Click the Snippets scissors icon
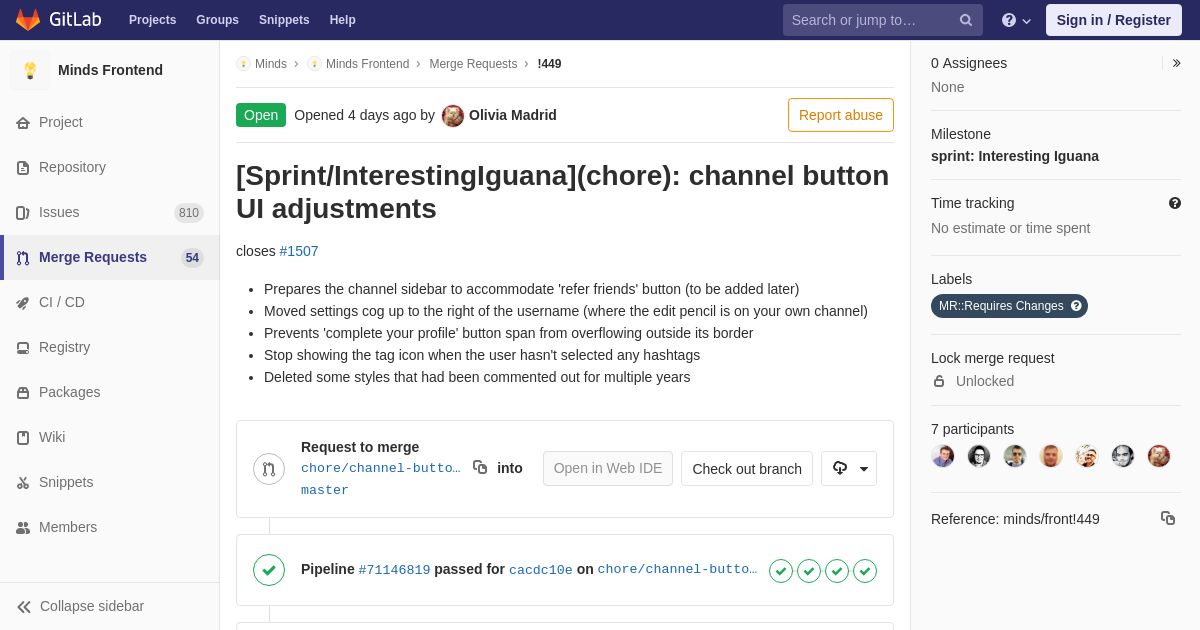The height and width of the screenshot is (630, 1200). [23, 483]
